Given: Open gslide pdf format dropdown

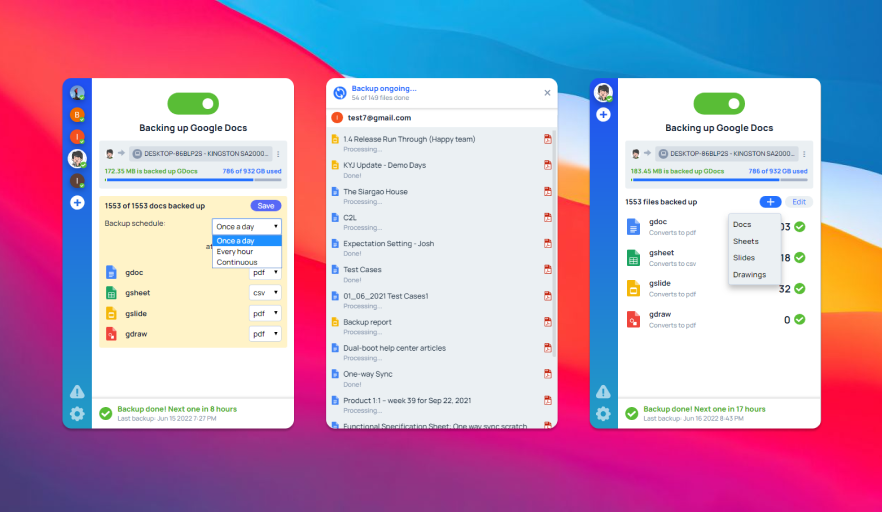Looking at the screenshot, I should (265, 313).
